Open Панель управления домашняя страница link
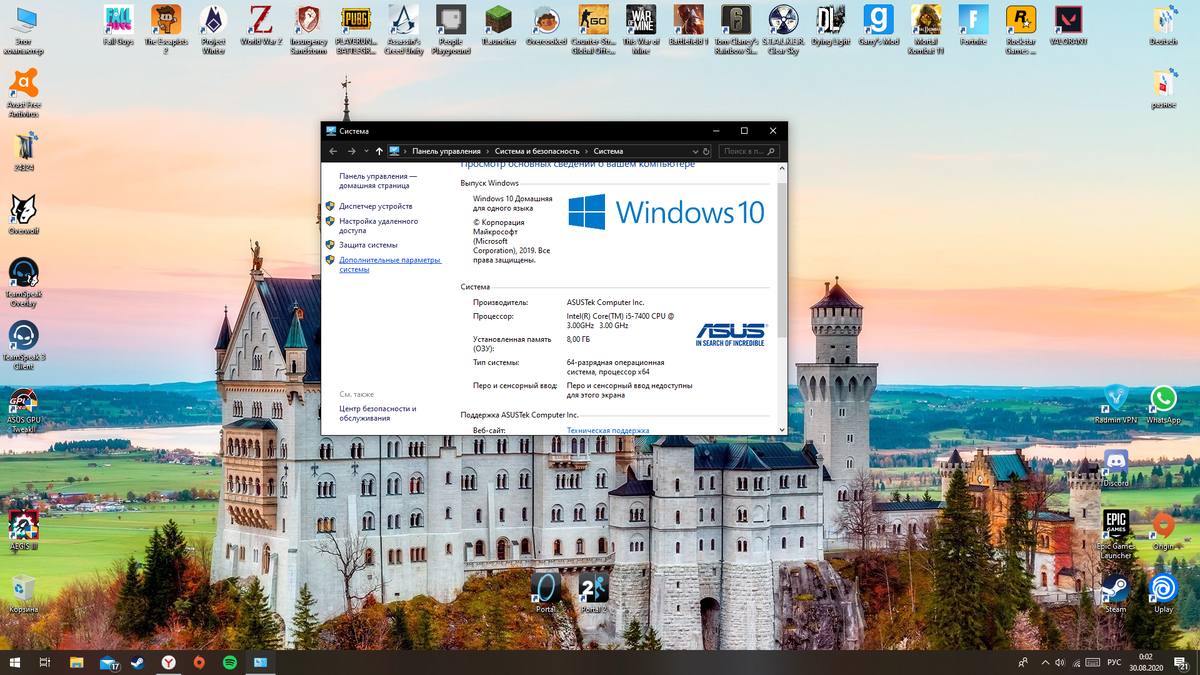Screen dimensions: 1200x675 point(378,180)
